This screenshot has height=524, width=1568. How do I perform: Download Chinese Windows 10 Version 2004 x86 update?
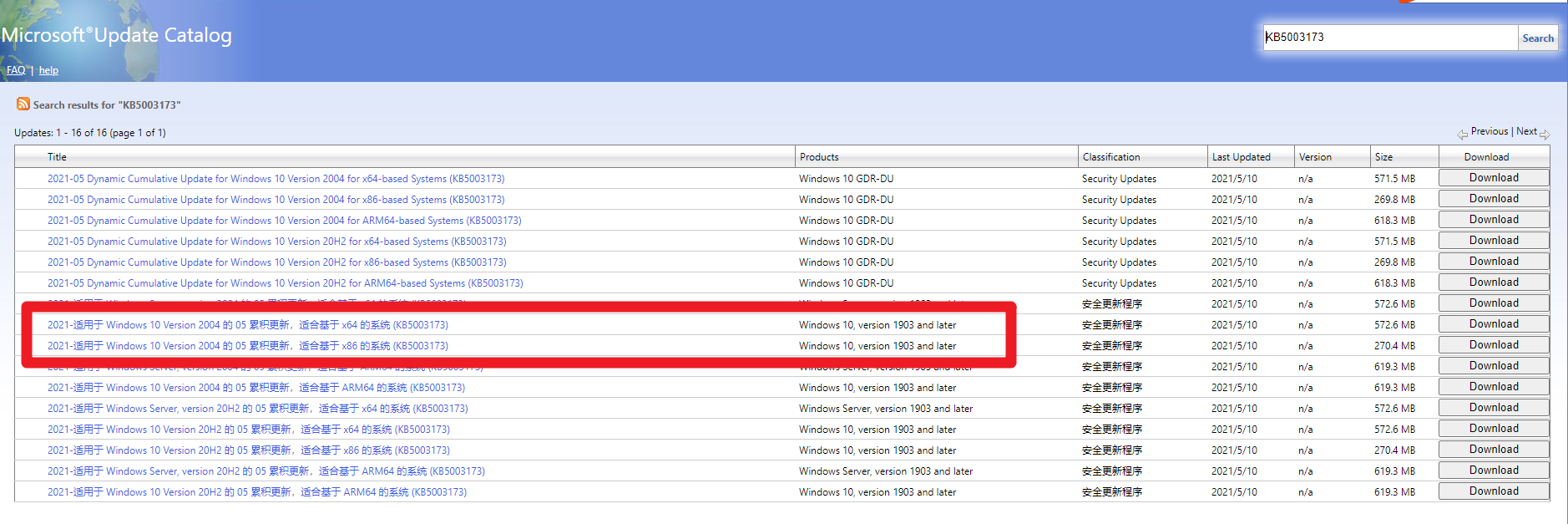[1494, 345]
